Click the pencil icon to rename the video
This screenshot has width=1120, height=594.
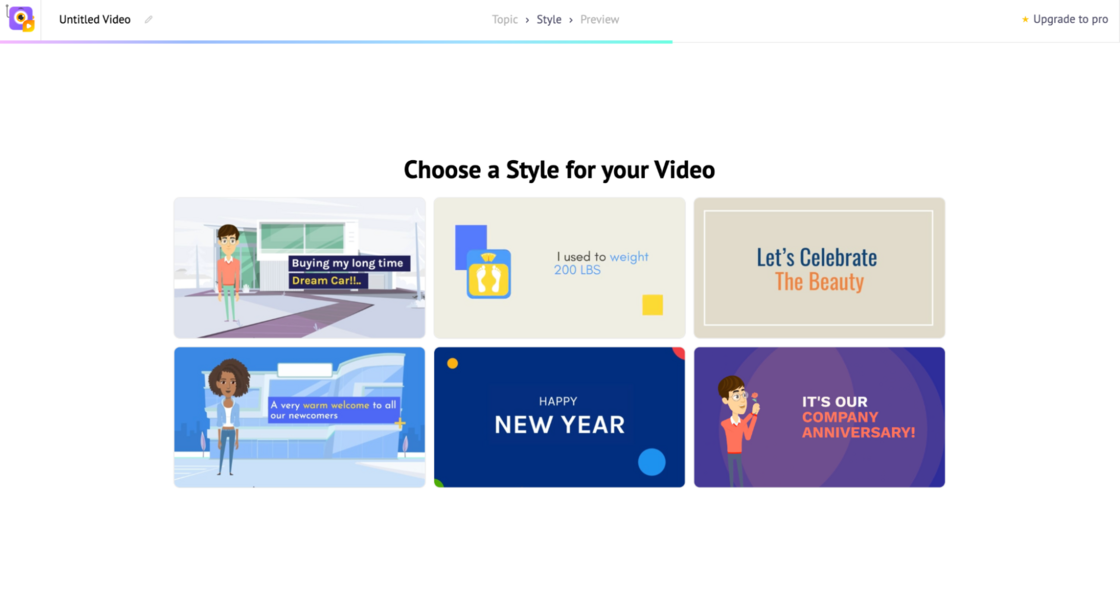tap(147, 19)
